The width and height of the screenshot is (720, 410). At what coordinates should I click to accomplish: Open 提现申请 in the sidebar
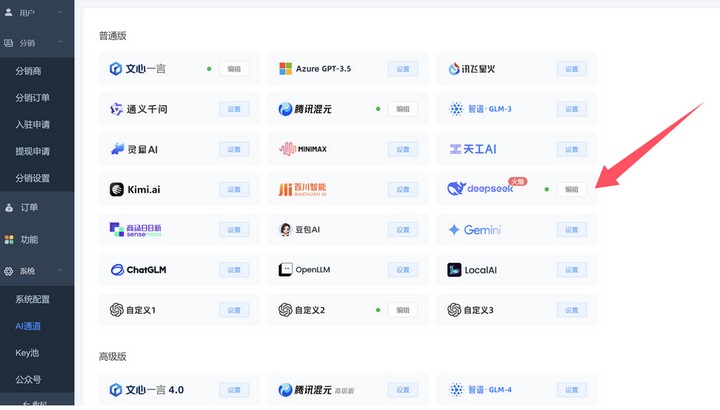click(x=33, y=151)
